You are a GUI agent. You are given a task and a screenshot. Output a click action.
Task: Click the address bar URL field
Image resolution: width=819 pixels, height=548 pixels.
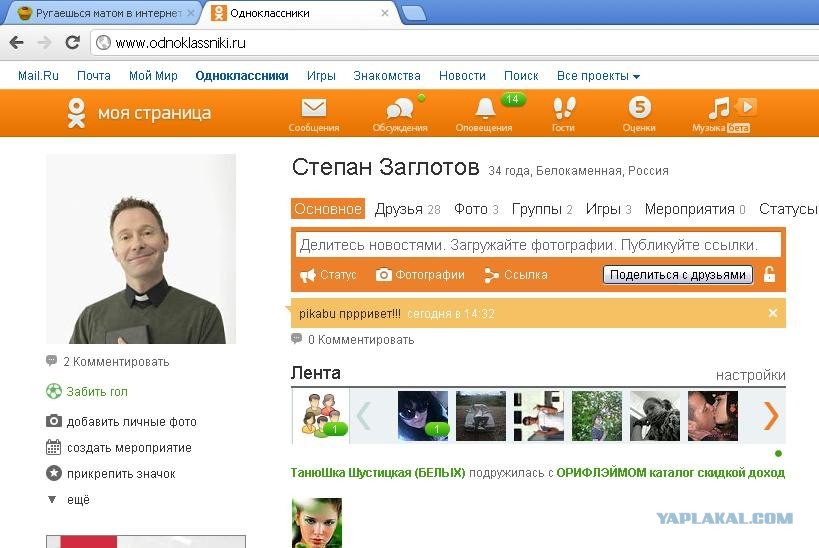(x=454, y=43)
